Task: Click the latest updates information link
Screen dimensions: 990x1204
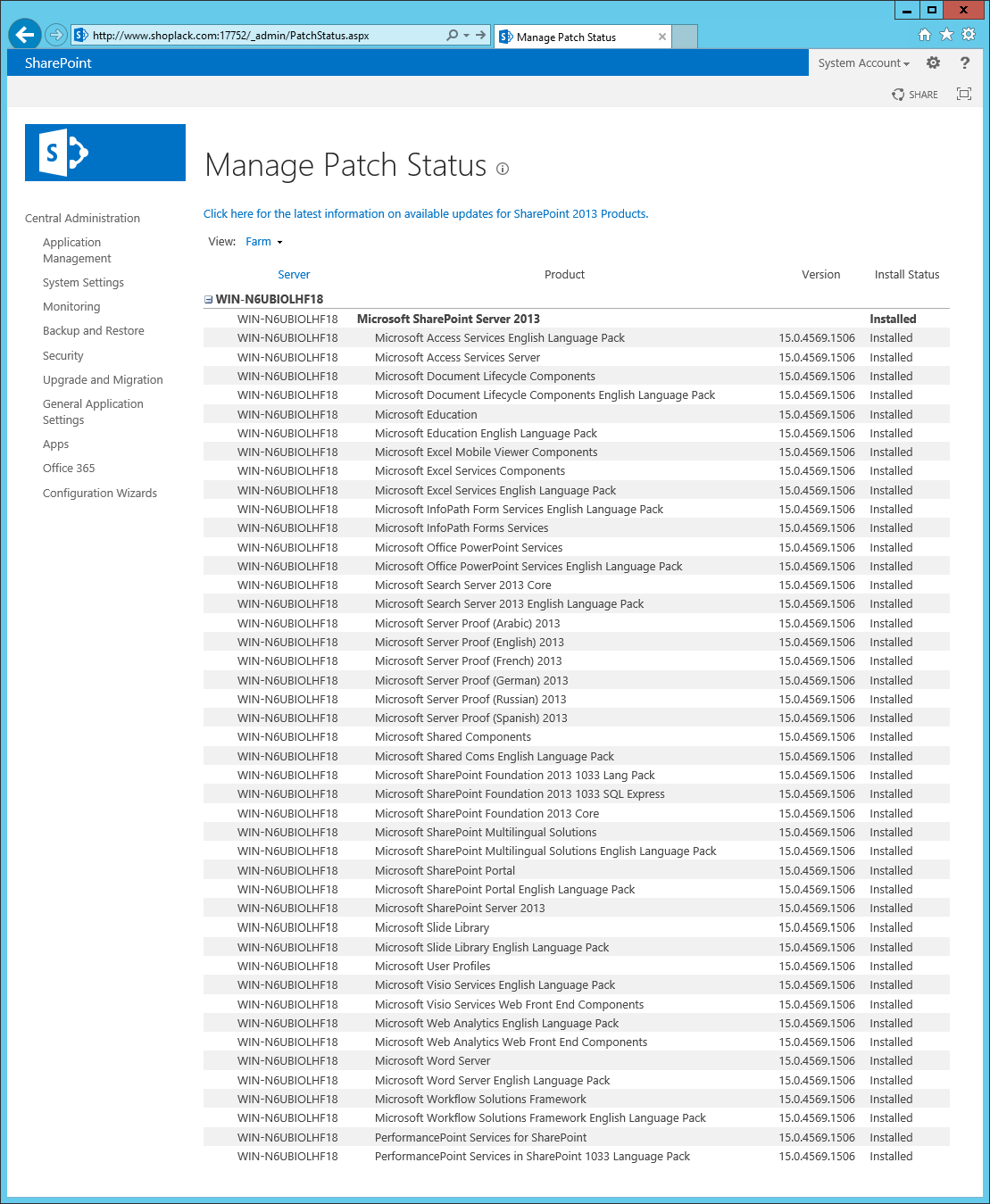Action: (x=426, y=213)
